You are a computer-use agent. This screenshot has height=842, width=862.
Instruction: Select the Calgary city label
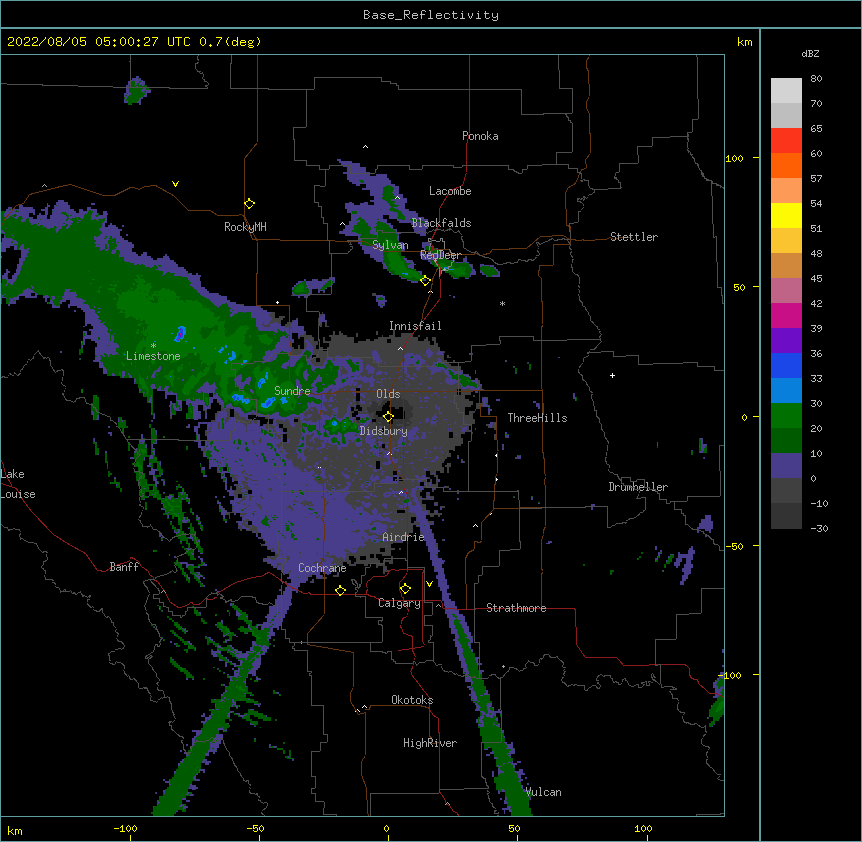[399, 603]
